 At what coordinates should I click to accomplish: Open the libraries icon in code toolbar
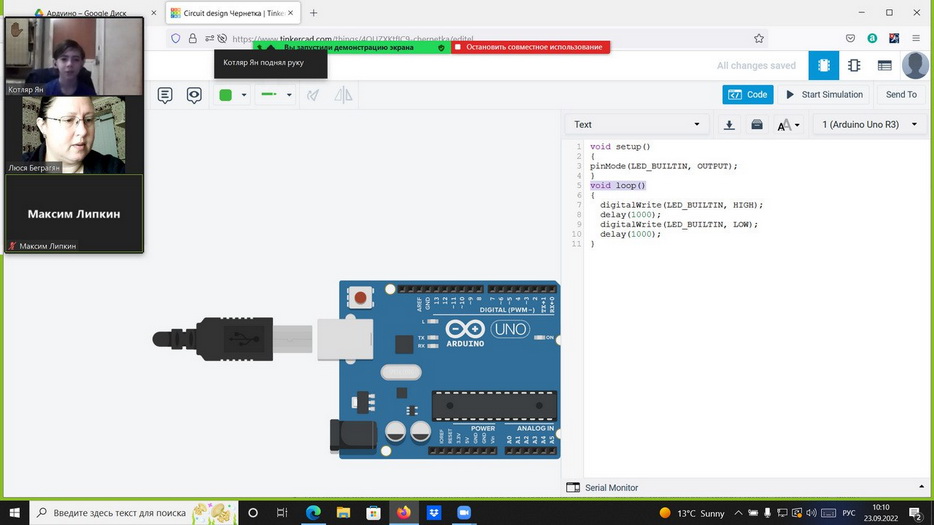(757, 125)
